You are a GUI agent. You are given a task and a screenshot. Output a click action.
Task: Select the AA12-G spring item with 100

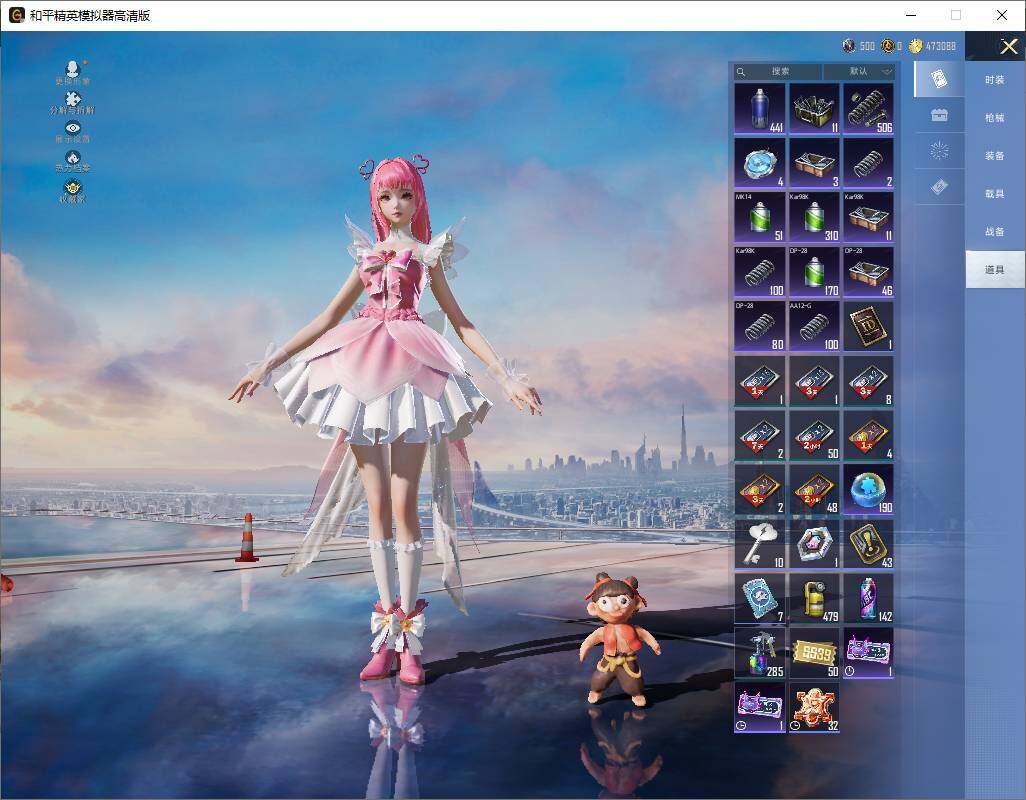click(814, 326)
